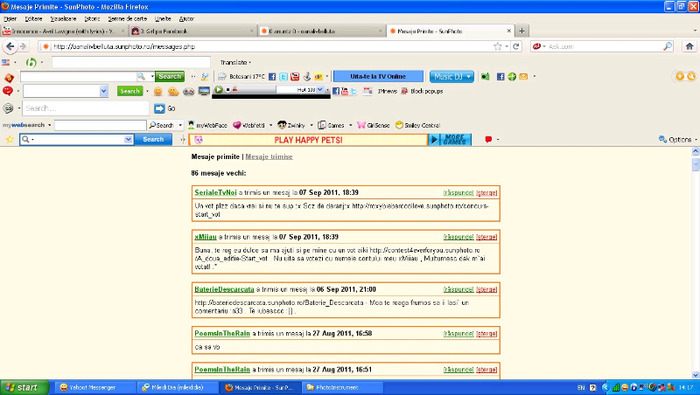This screenshot has height=395, width=700.
Task: Open the radio station selector dropdown
Action: pyautogui.click(x=320, y=90)
